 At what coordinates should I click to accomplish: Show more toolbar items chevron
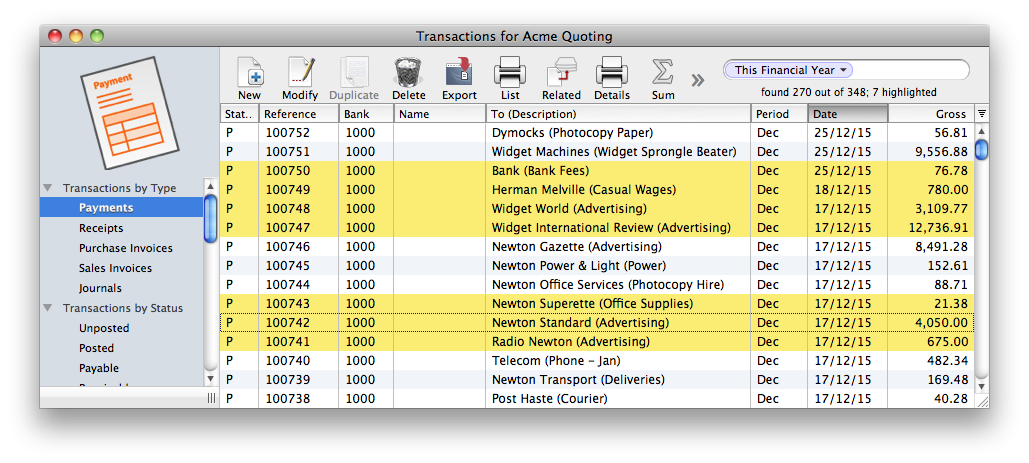click(698, 80)
